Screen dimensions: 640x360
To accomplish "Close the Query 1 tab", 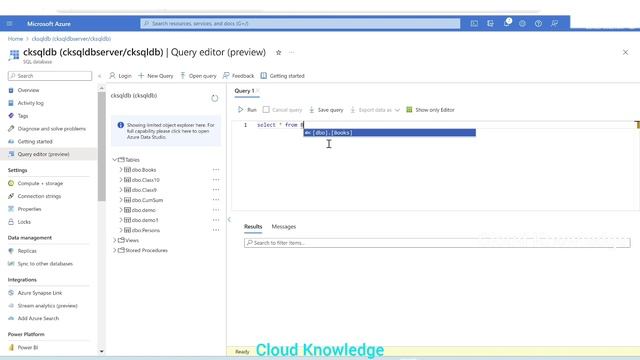I will pyautogui.click(x=258, y=91).
